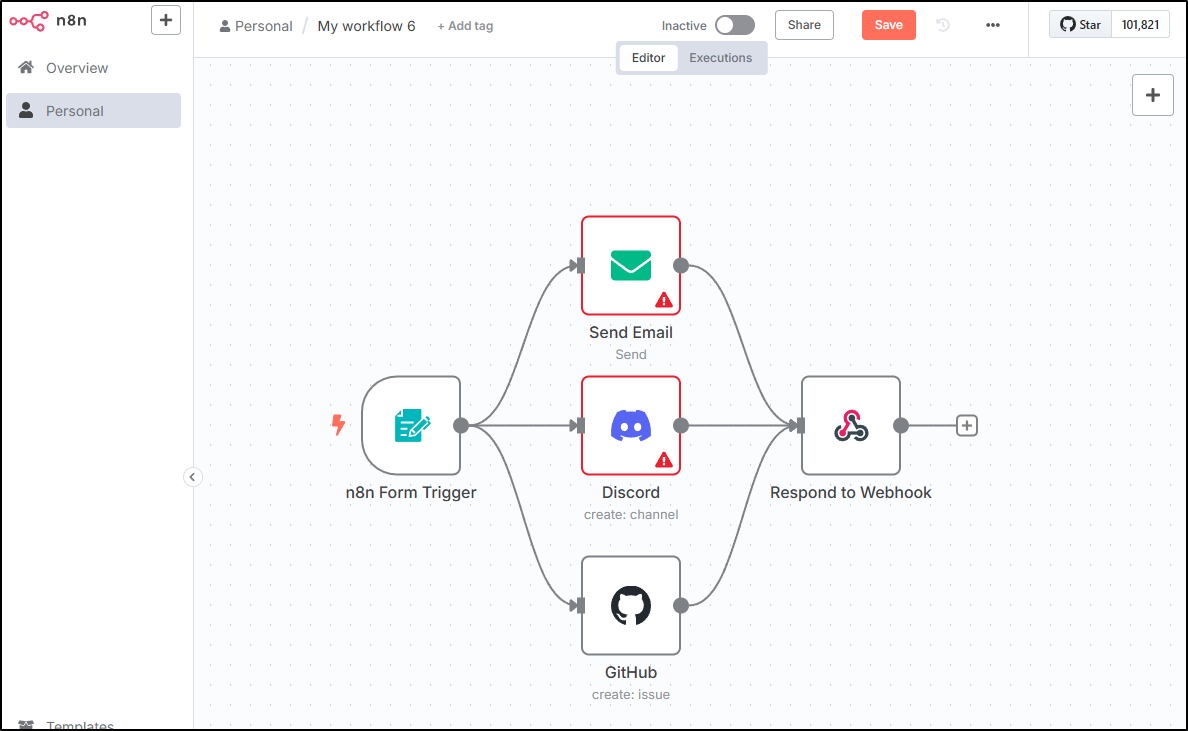Open the add node panel plus button
1188x731 pixels.
coord(1152,95)
